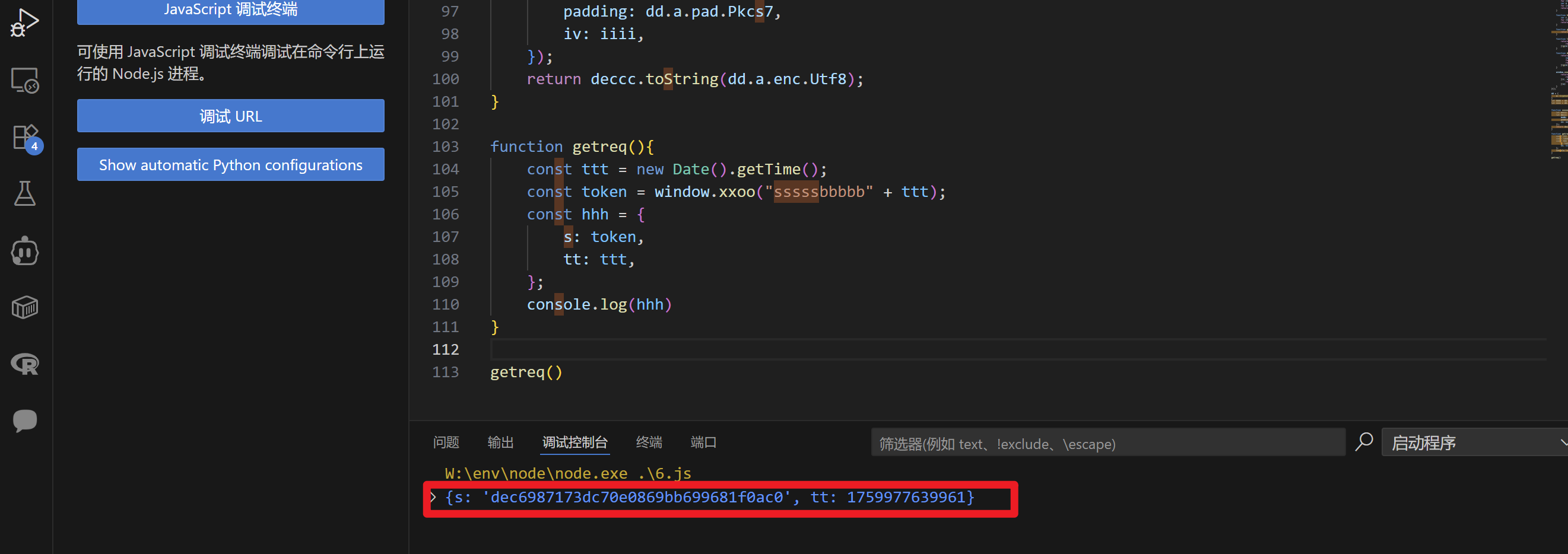Open Extensions view with badge 4
The width and height of the screenshot is (1568, 554).
[26, 138]
